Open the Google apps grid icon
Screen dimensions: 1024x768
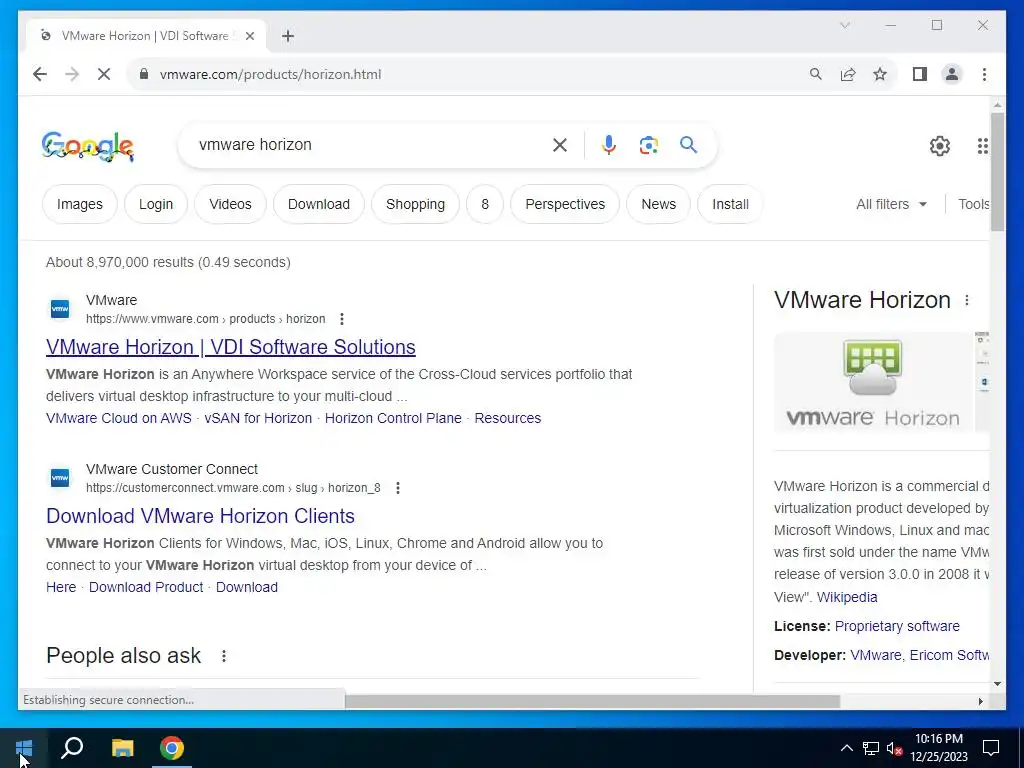pos(982,146)
